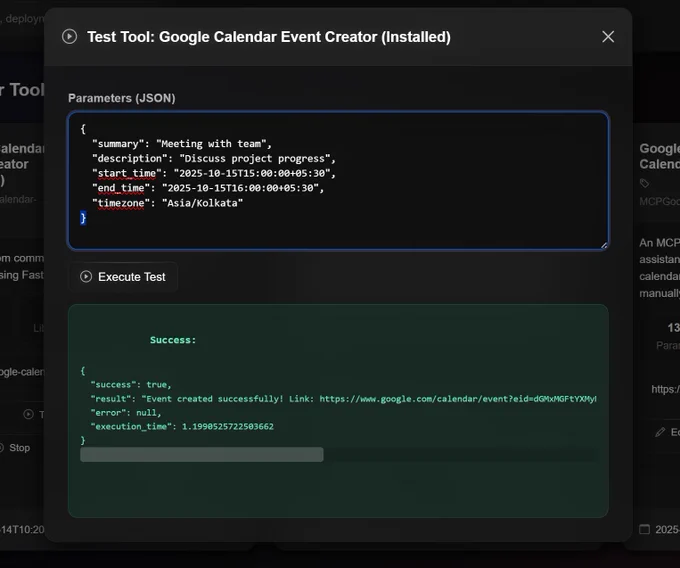This screenshot has width=680, height=568.
Task: Click the "success": true line in the output
Action: tap(131, 385)
